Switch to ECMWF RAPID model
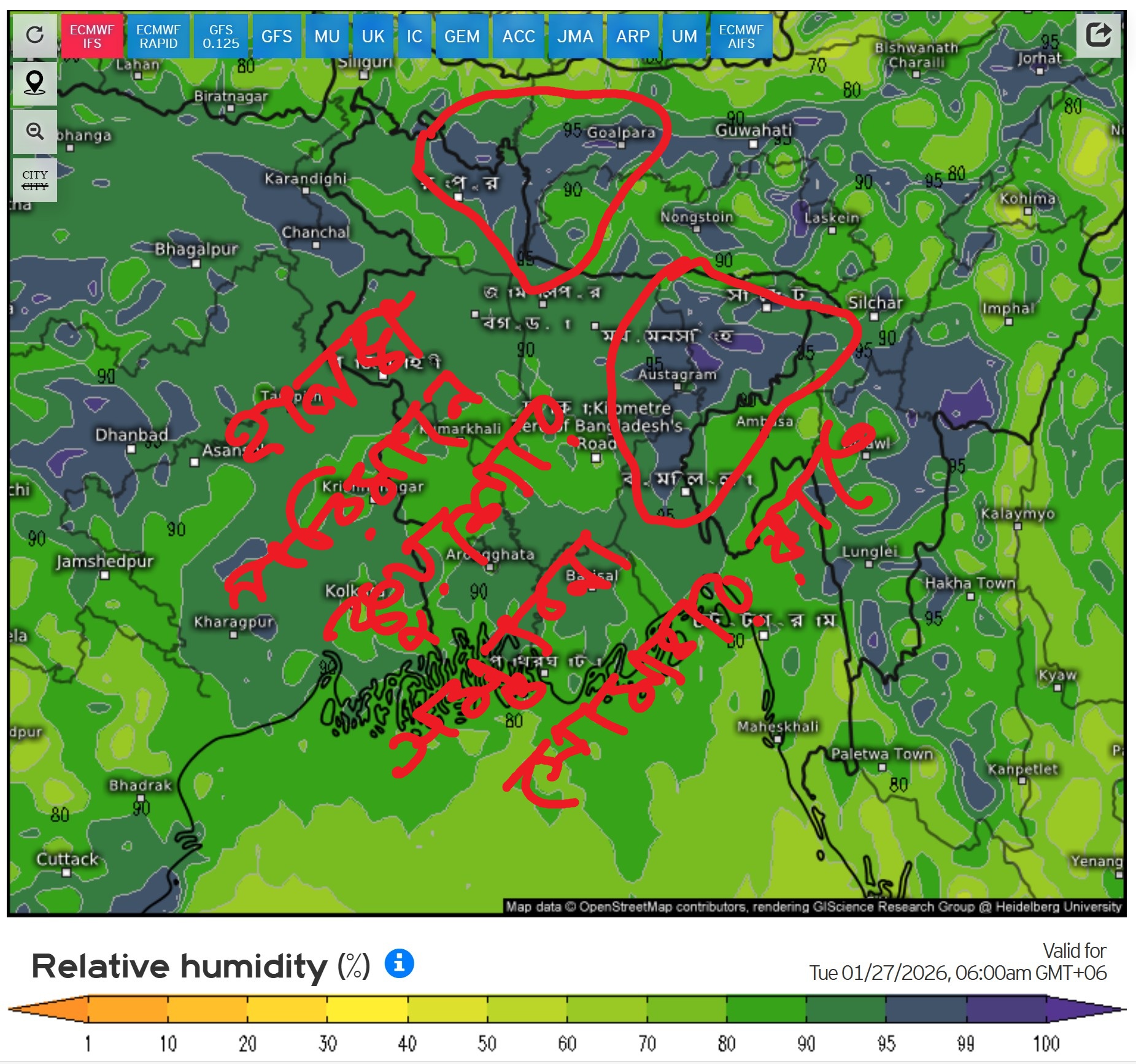The width and height of the screenshot is (1136, 1064). pyautogui.click(x=158, y=37)
